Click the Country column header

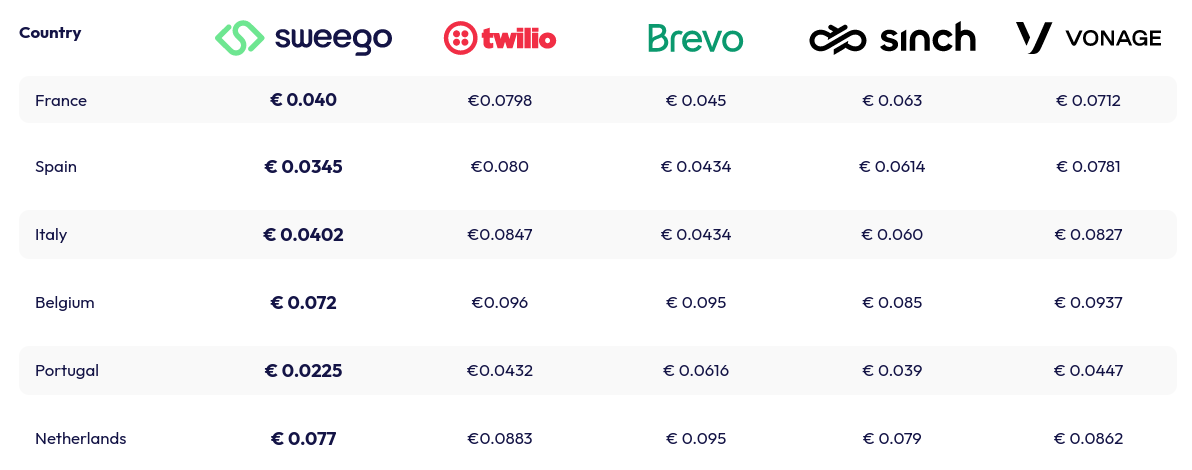point(50,33)
